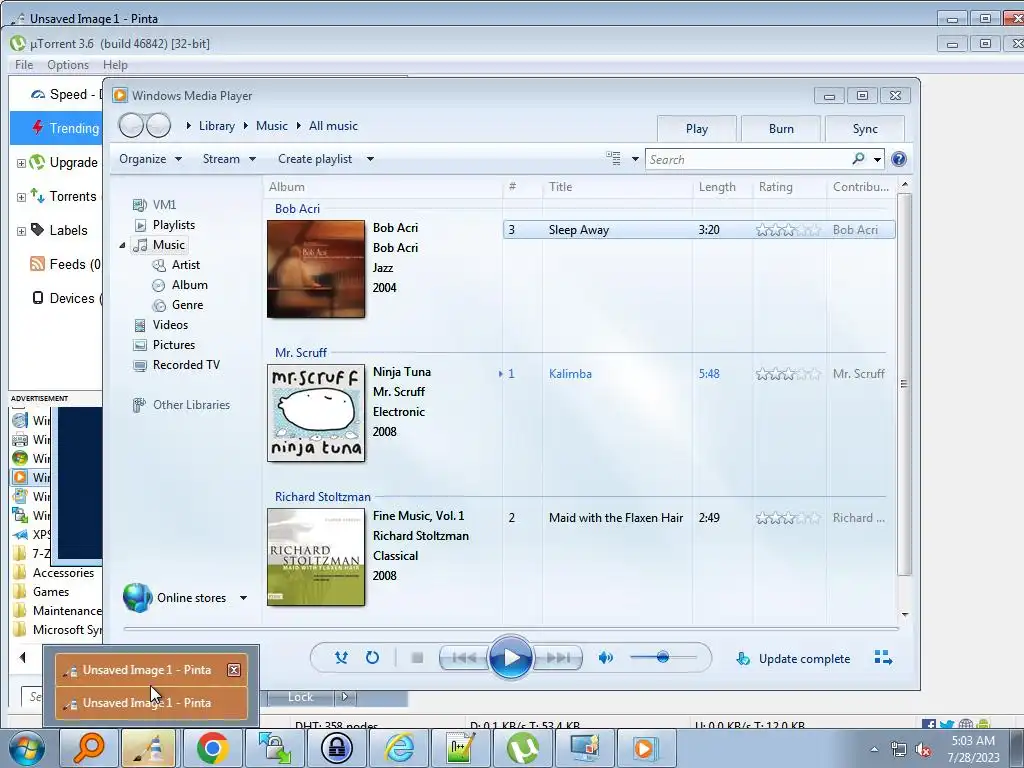The width and height of the screenshot is (1024, 768).
Task: Open the Videos library
Action: [x=170, y=325]
